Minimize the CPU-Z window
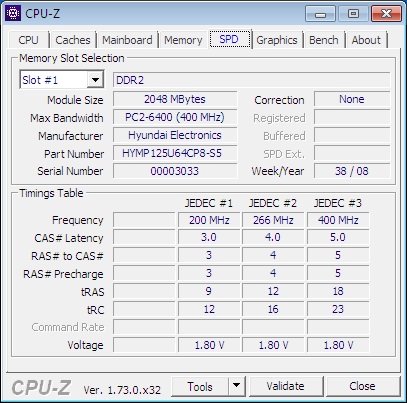 (x=320, y=14)
